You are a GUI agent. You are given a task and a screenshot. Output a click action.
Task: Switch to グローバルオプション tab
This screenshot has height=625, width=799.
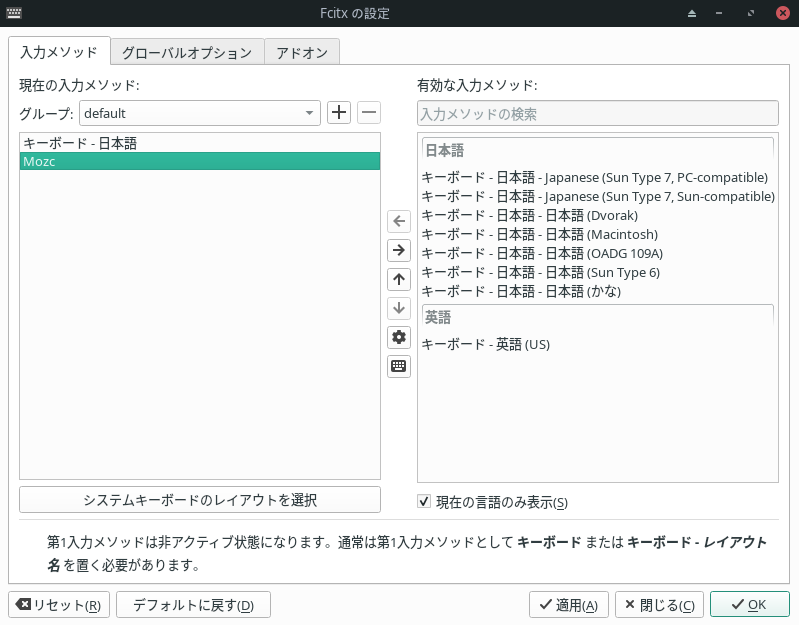tap(187, 52)
